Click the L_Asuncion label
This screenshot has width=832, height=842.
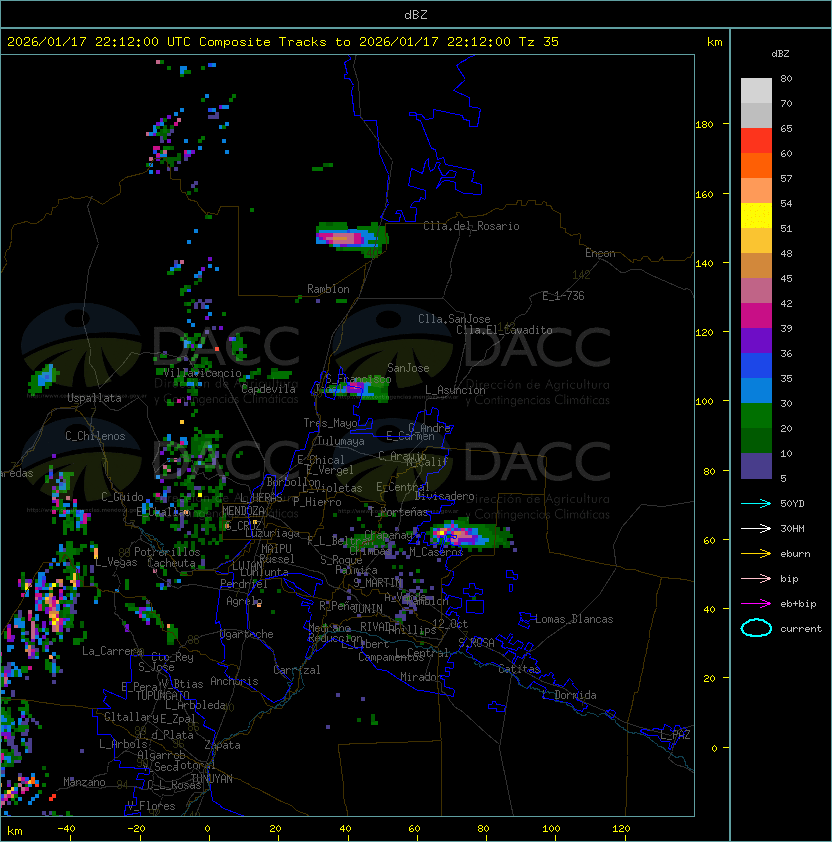click(455, 390)
